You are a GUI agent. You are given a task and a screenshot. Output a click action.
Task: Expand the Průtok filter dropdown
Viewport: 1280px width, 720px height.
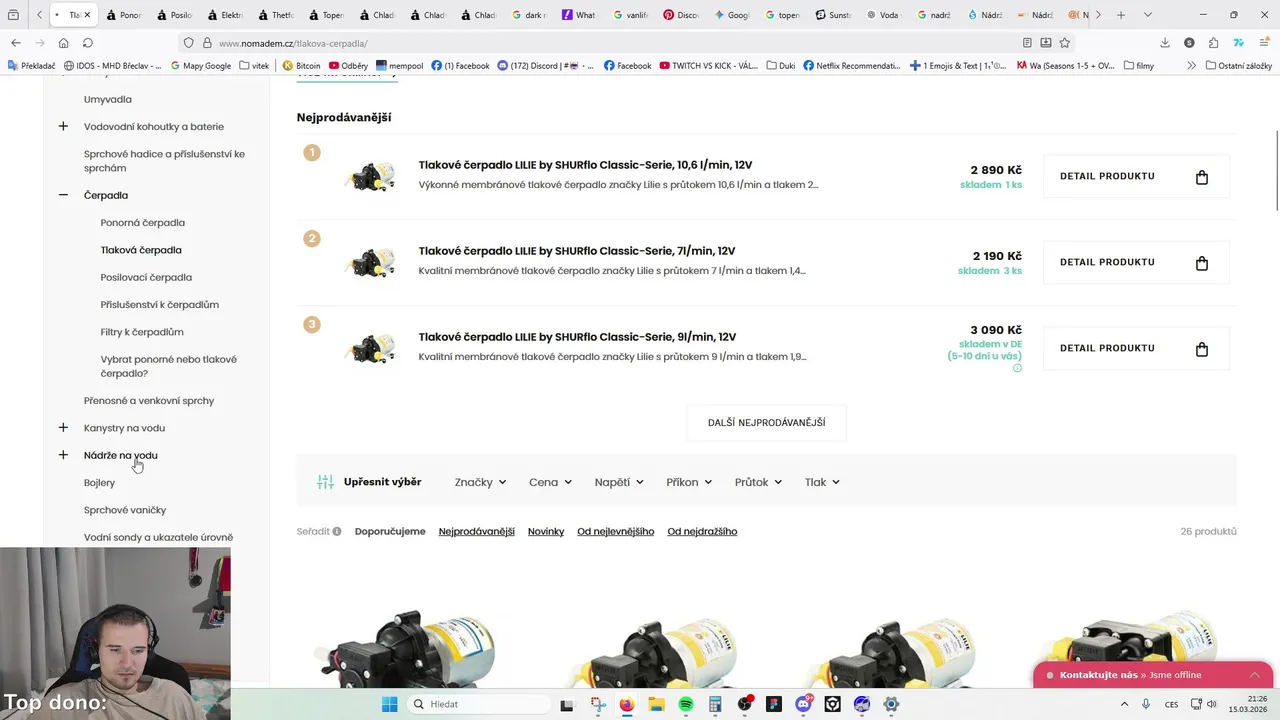pos(758,482)
